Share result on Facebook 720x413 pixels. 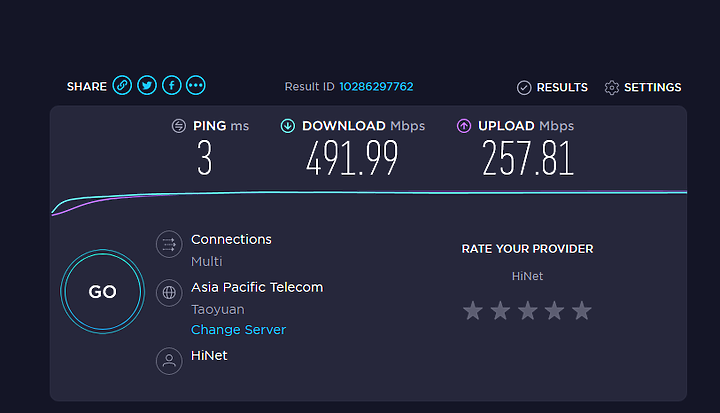tap(172, 85)
